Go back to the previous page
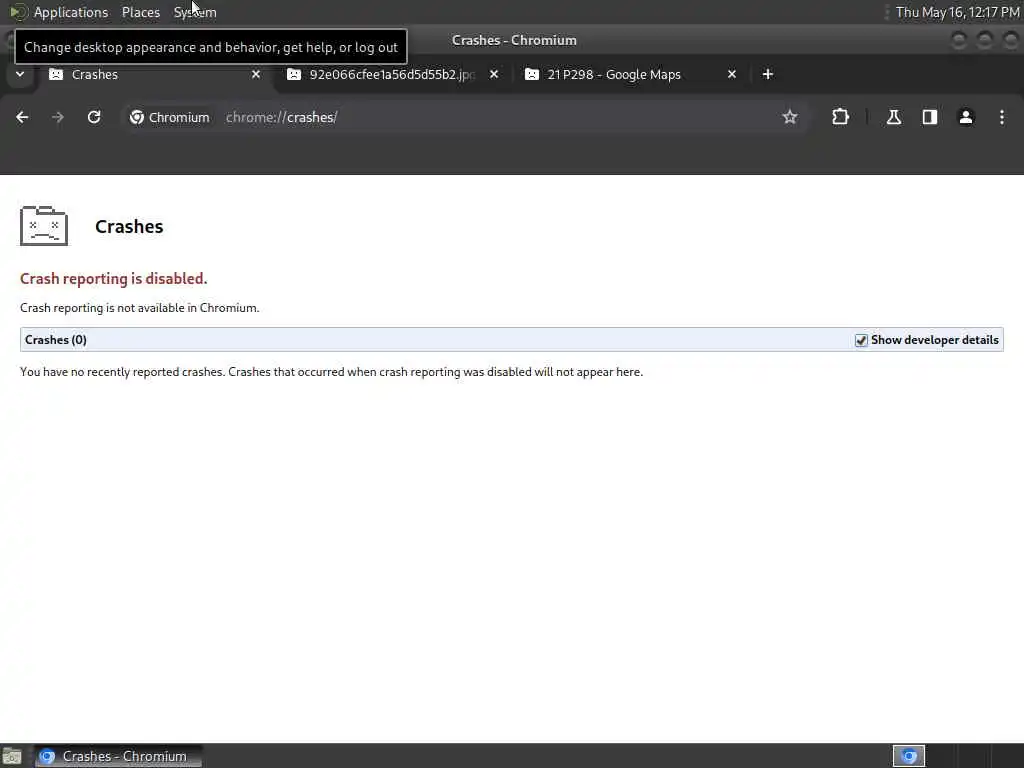 [x=22, y=117]
